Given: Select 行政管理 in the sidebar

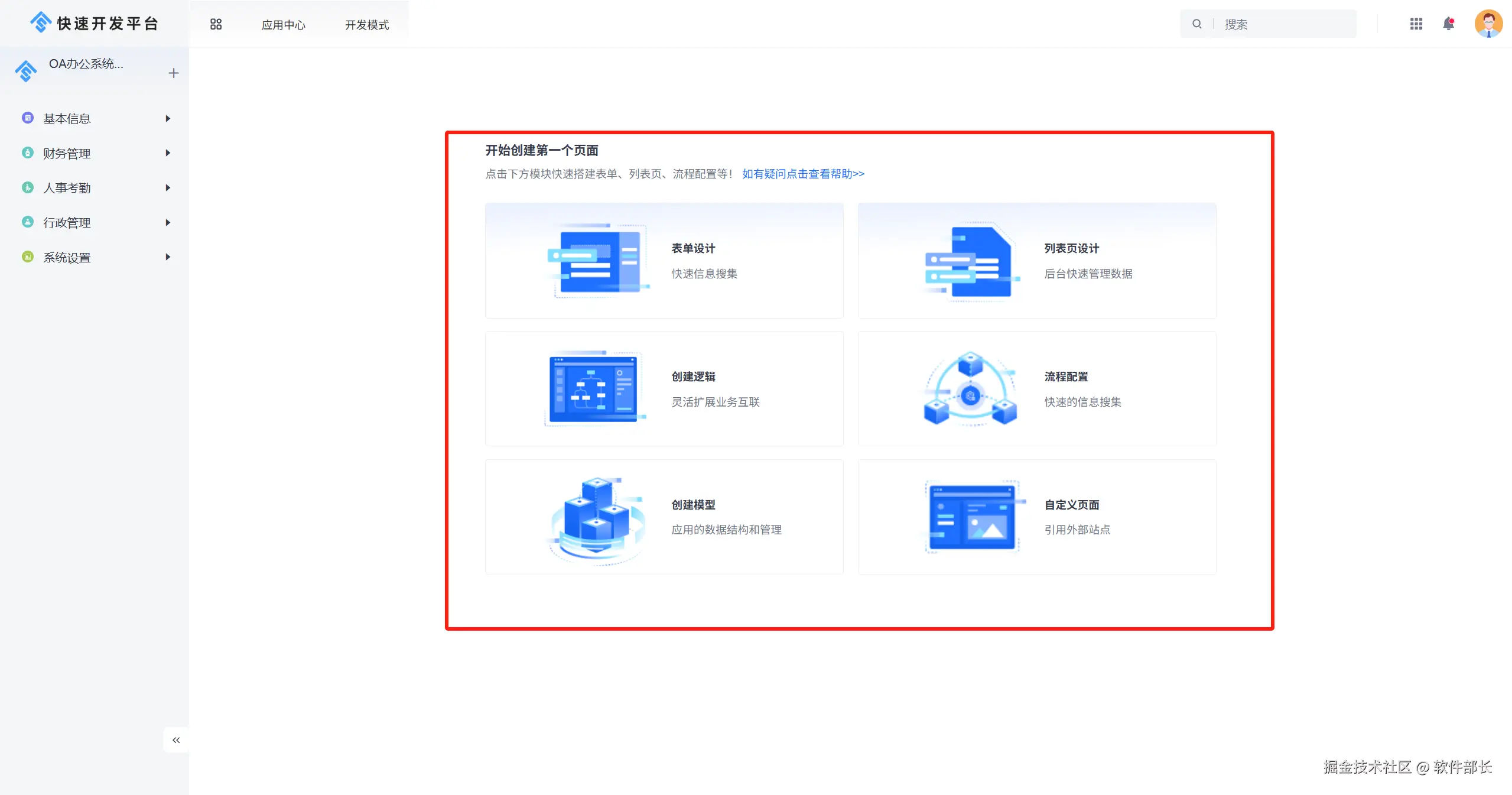Looking at the screenshot, I should [67, 223].
